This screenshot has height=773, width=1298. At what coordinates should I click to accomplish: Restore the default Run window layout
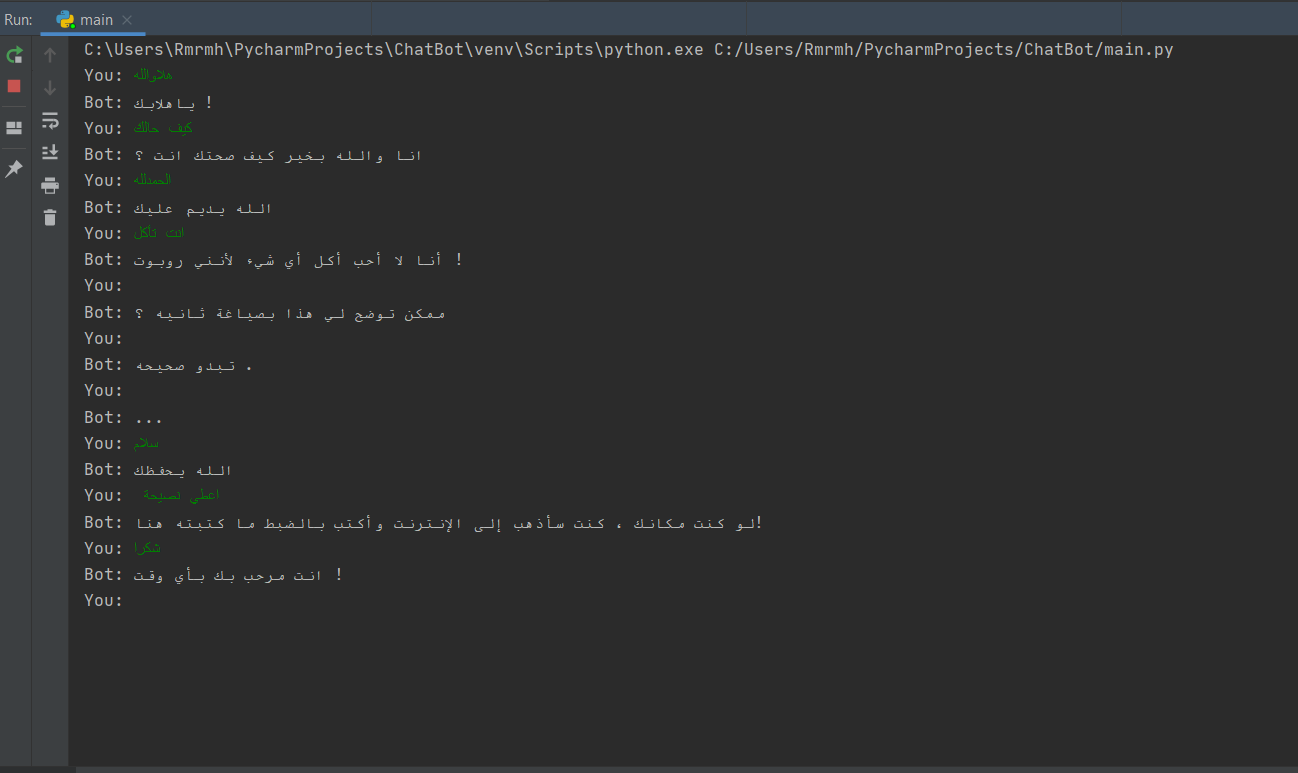[14, 127]
